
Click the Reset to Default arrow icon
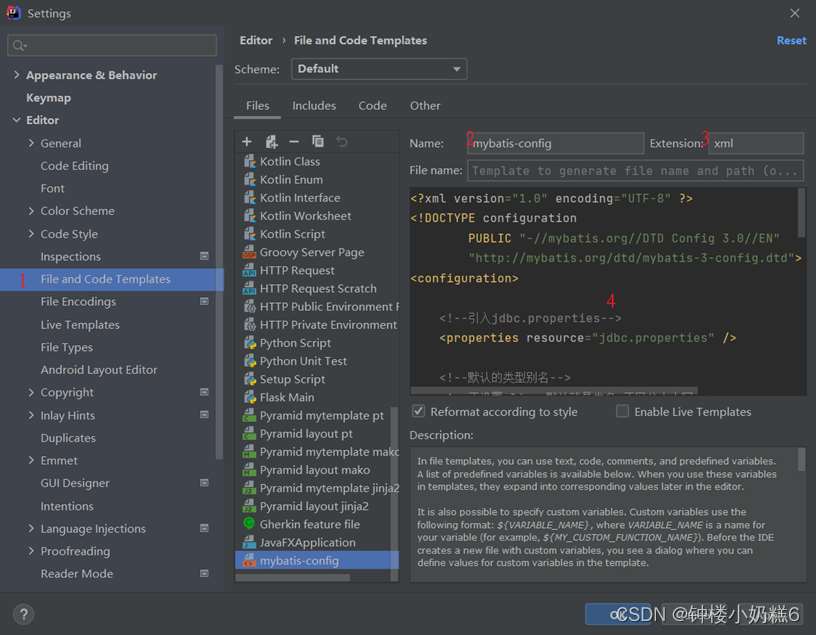[341, 142]
